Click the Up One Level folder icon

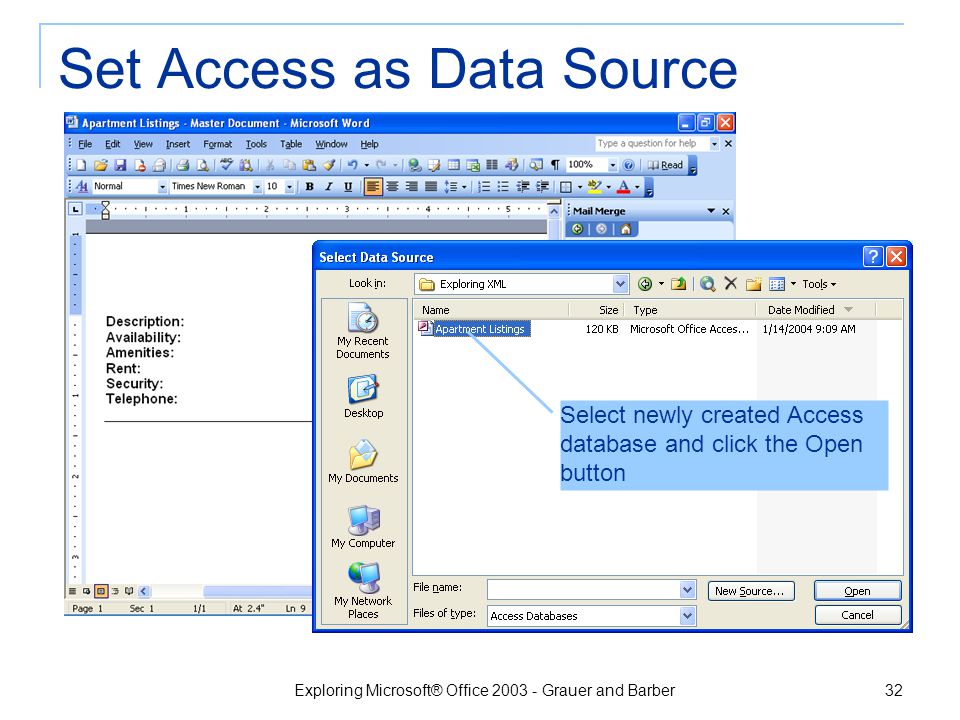point(678,283)
